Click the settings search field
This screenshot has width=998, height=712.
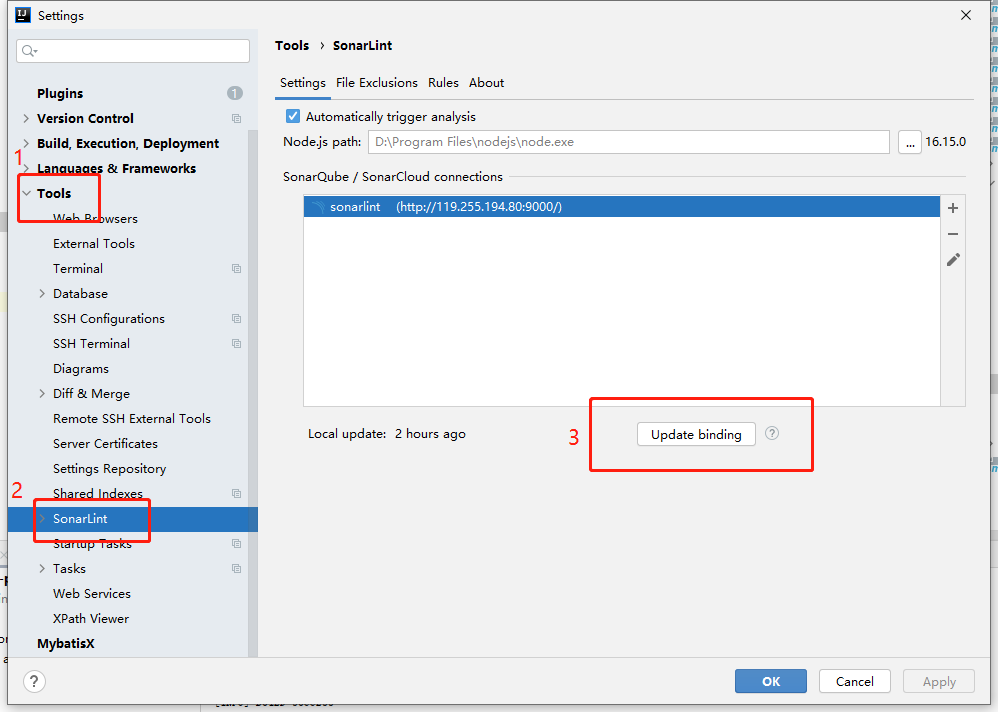pos(135,51)
